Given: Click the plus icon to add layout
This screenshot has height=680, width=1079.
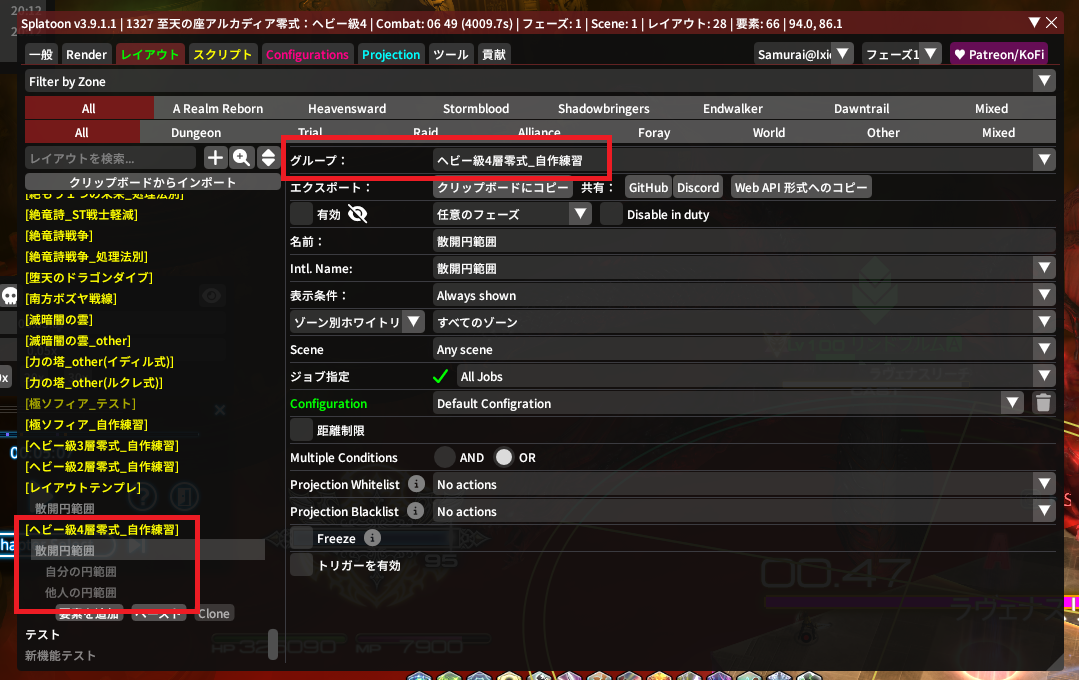Looking at the screenshot, I should pos(215,158).
